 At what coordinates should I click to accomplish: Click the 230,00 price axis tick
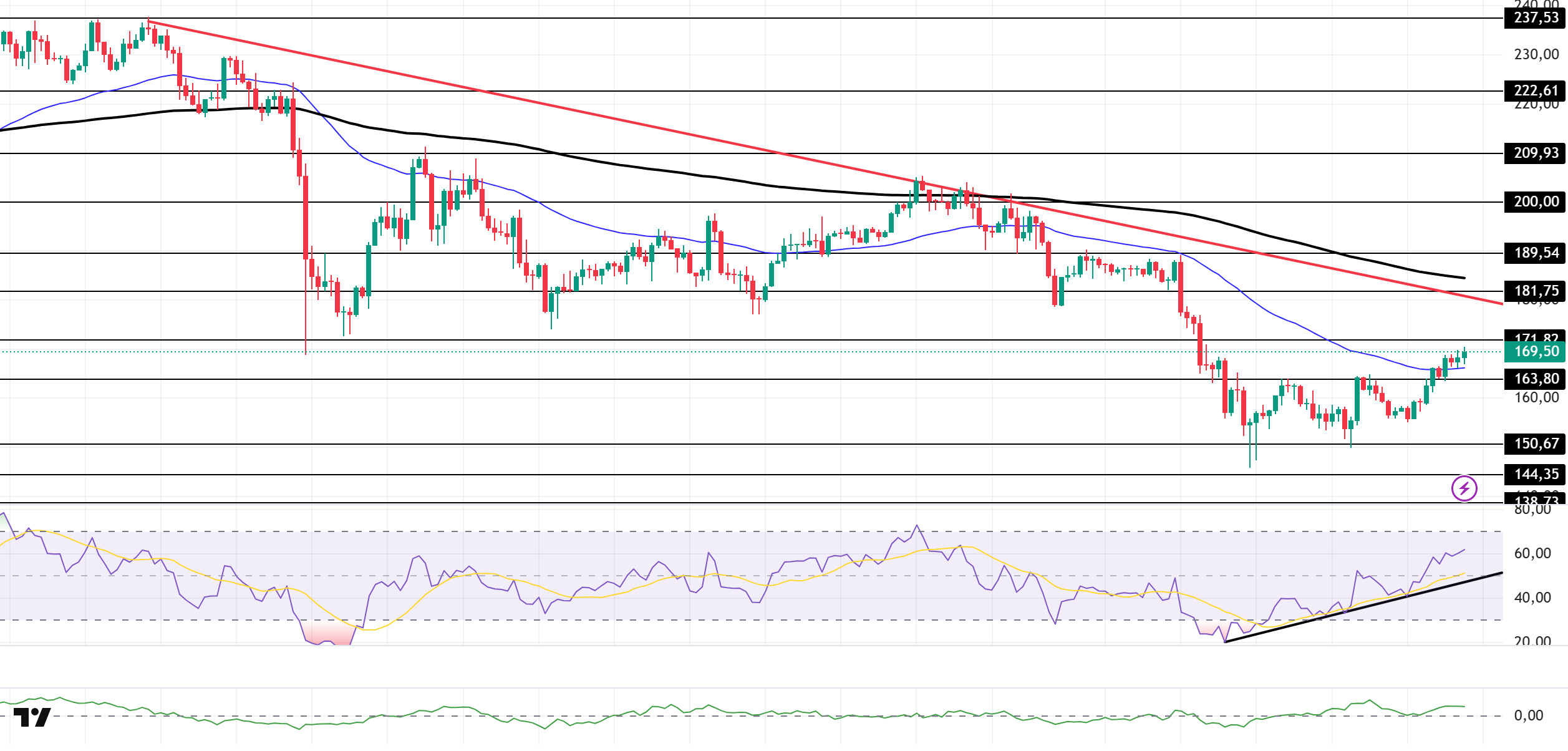coord(1536,55)
